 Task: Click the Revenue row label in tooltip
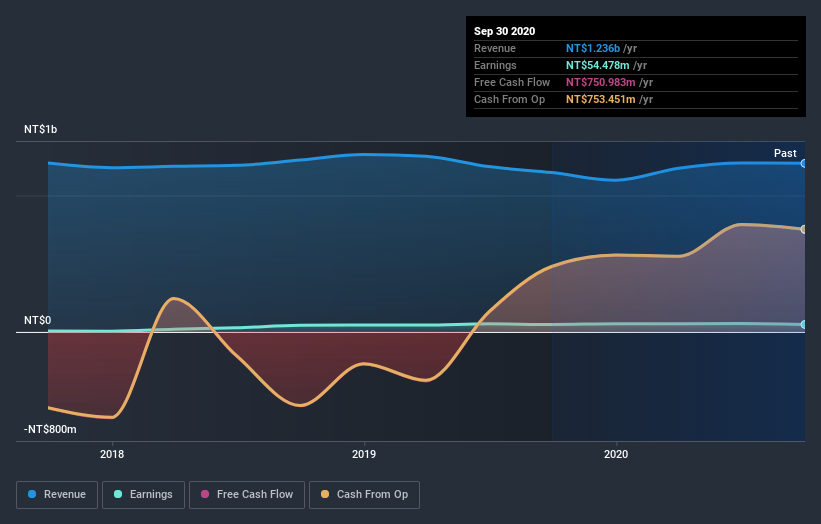(x=495, y=48)
